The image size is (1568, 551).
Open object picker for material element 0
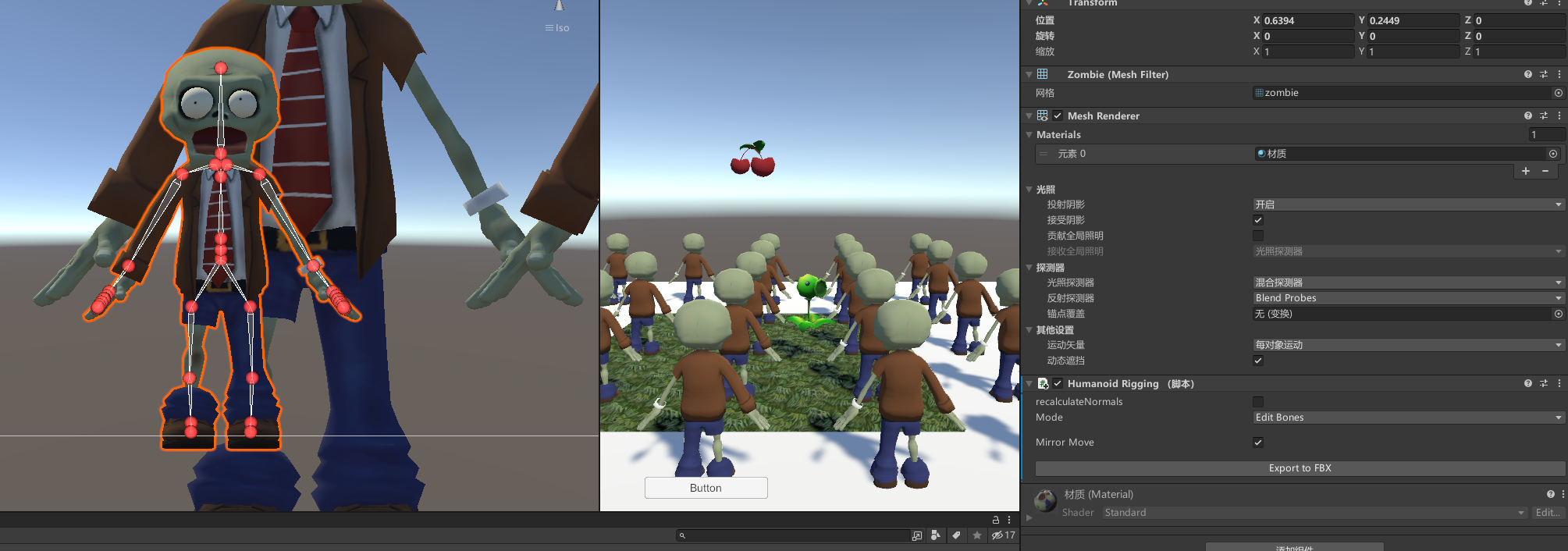pos(1553,154)
